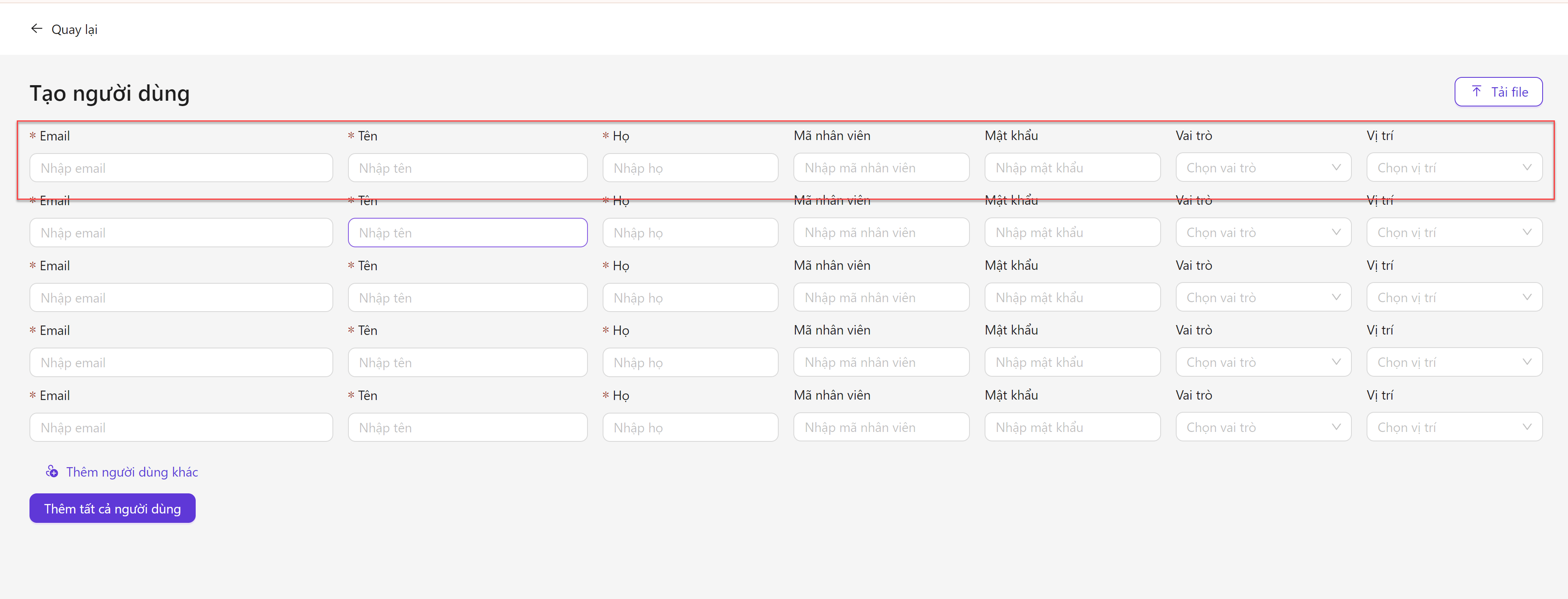Click the first row Email label

[x=55, y=136]
